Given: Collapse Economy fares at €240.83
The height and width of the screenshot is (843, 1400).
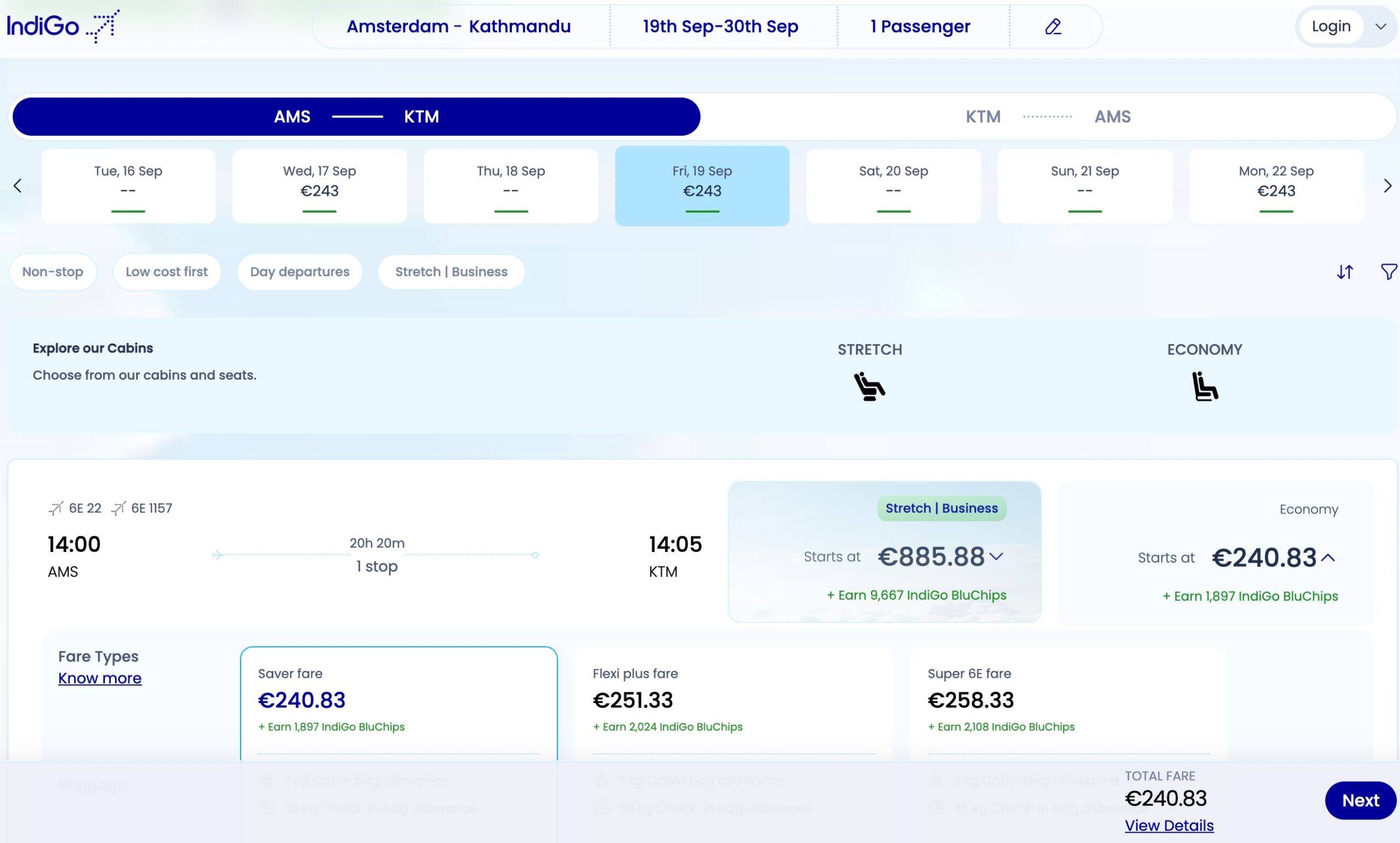Looking at the screenshot, I should point(1328,558).
